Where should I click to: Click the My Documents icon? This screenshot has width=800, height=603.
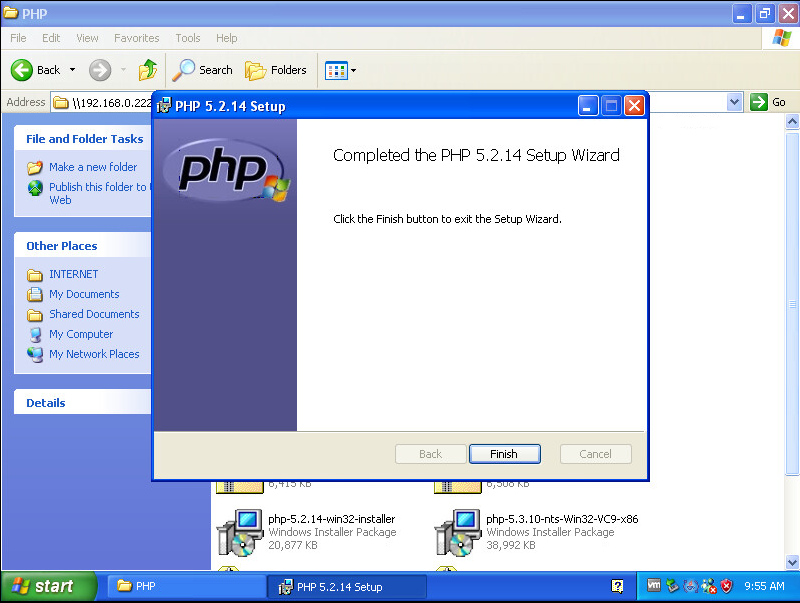[35, 294]
